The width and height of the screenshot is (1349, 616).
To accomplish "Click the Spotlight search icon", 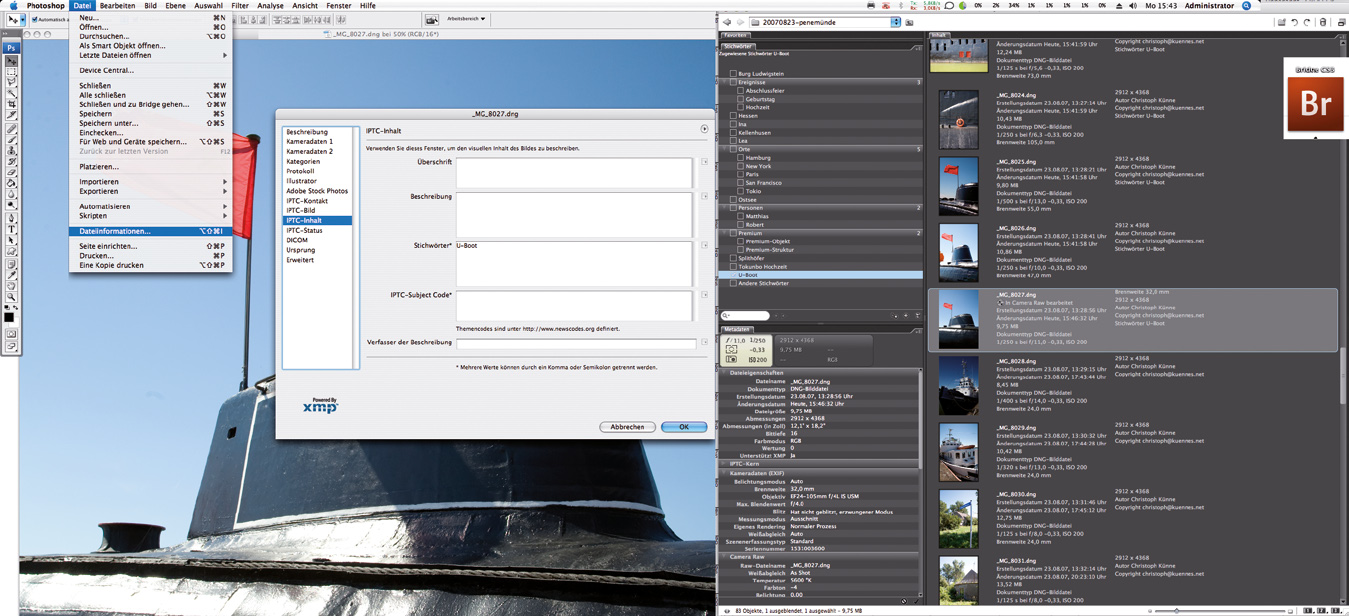I will [1246, 6].
